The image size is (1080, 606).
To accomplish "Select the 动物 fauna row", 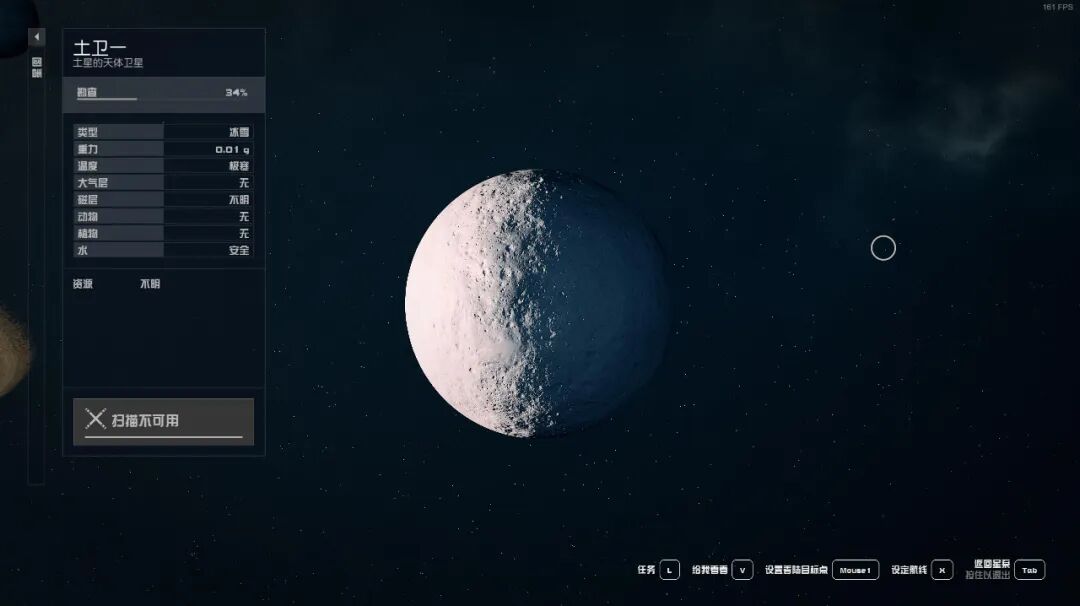I will coord(163,216).
